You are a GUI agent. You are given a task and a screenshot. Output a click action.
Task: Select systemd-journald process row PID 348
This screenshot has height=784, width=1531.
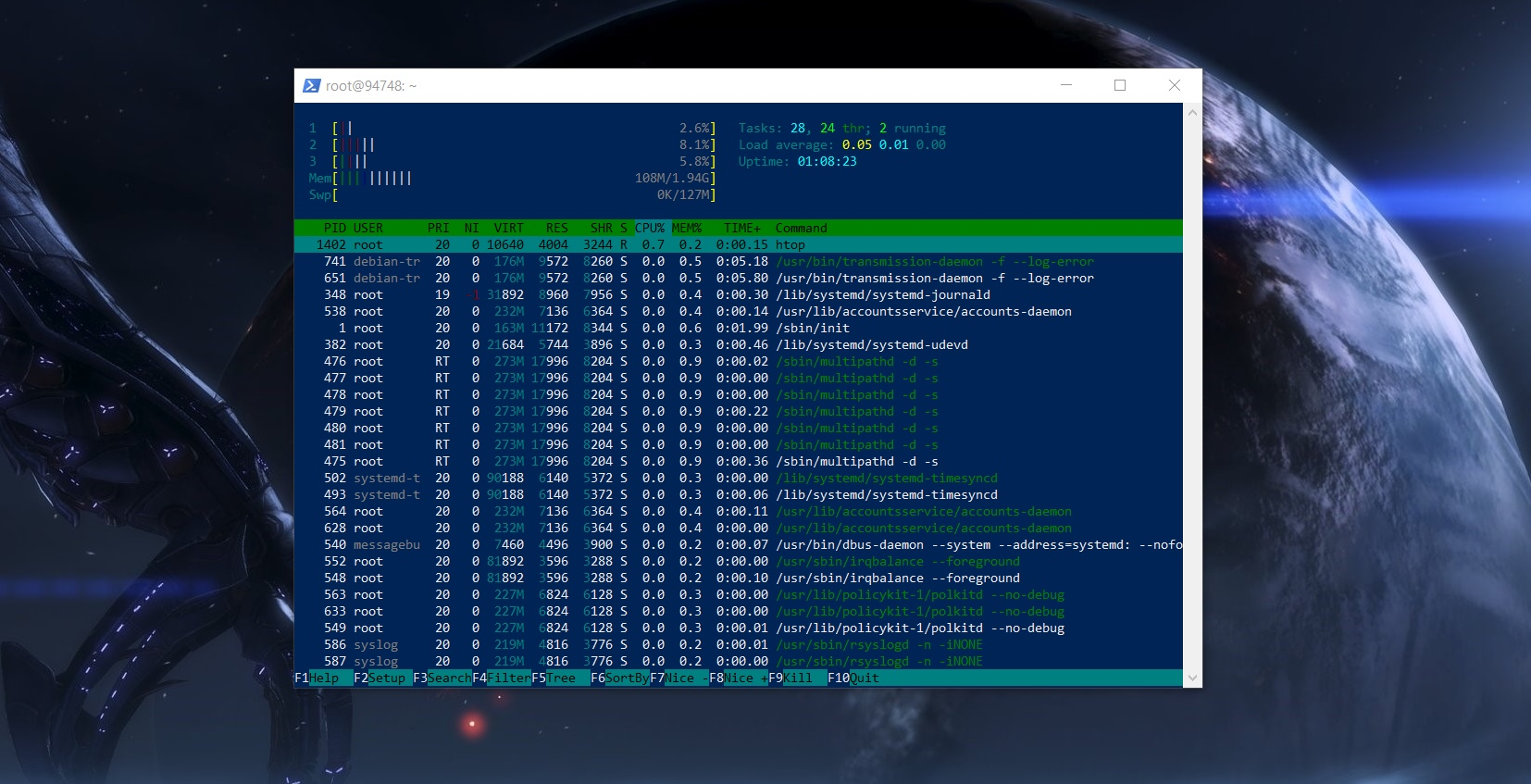coord(739,294)
